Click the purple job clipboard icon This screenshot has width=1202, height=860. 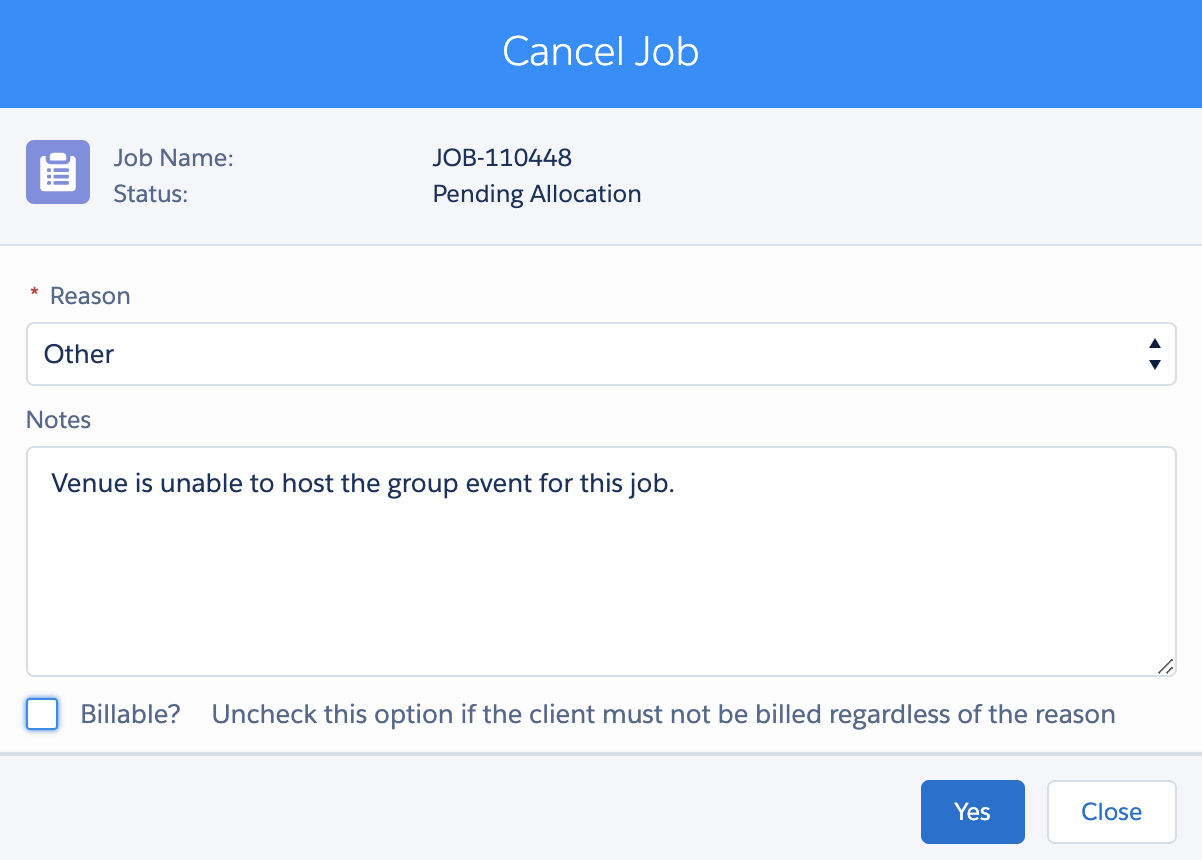point(58,172)
